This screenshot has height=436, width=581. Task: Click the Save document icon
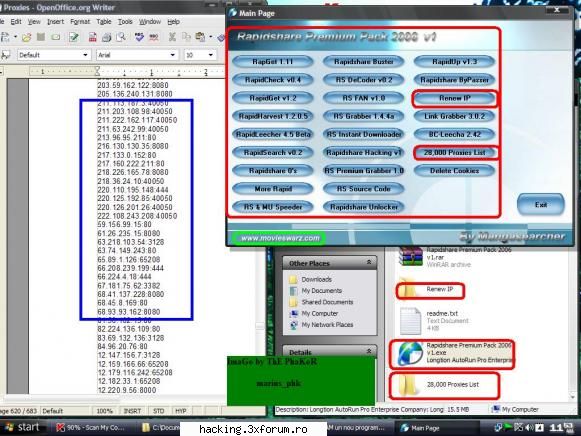pyautogui.click(x=41, y=37)
